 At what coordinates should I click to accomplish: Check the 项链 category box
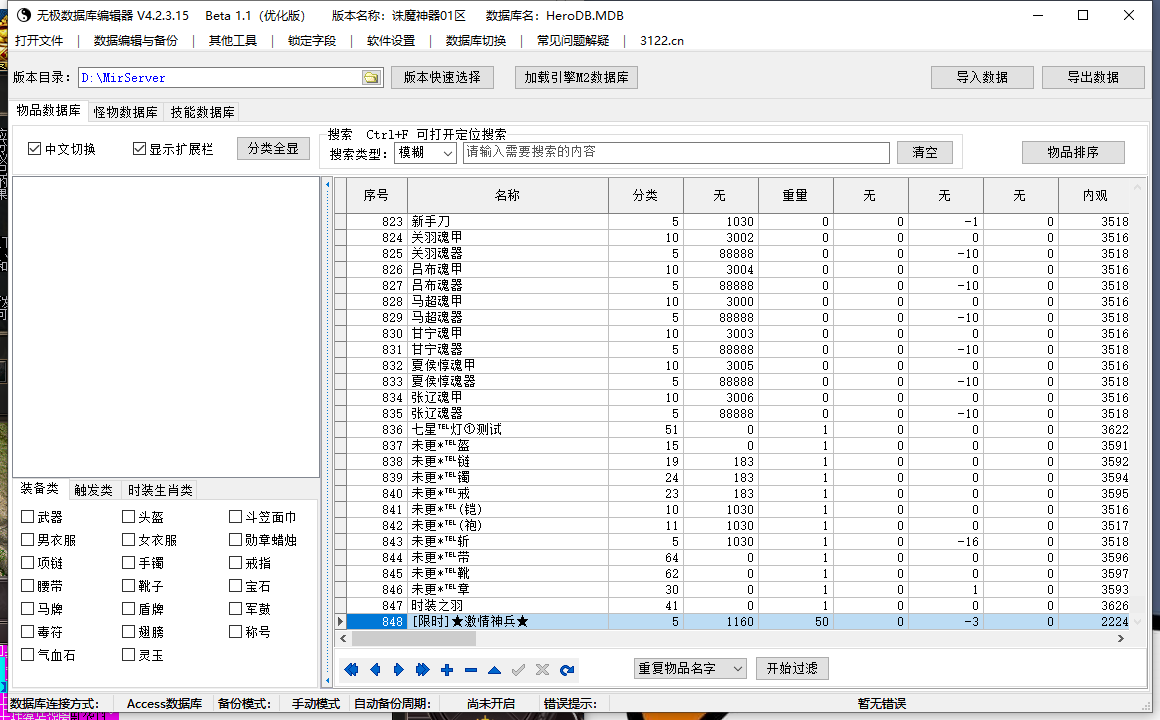[x=27, y=562]
